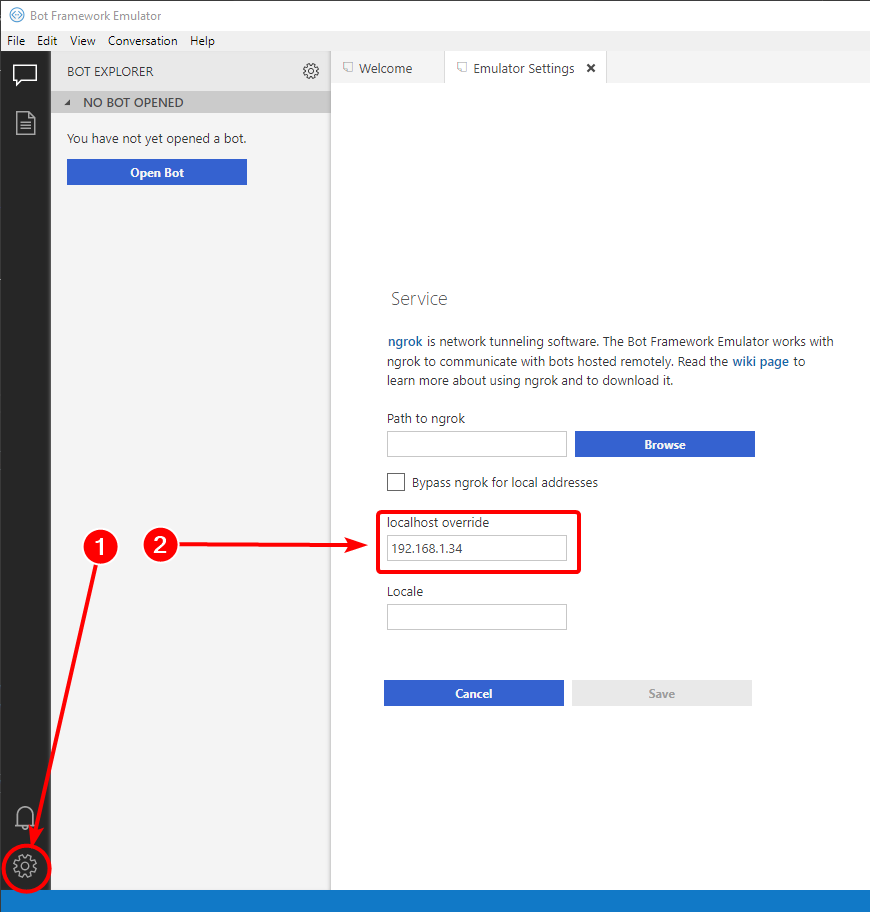Follow the ngrok hyperlink
870x912 pixels.
405,341
